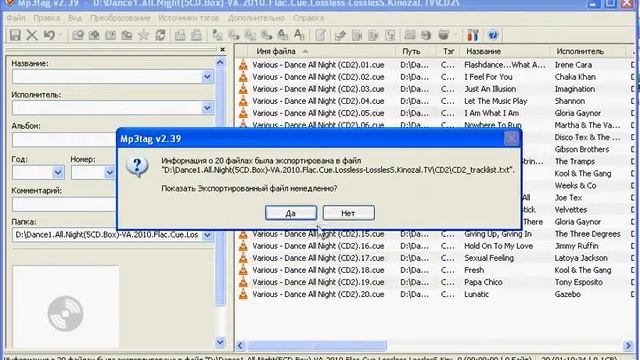Close the tag panel with small x
640x360 pixels.
[x=222, y=49]
